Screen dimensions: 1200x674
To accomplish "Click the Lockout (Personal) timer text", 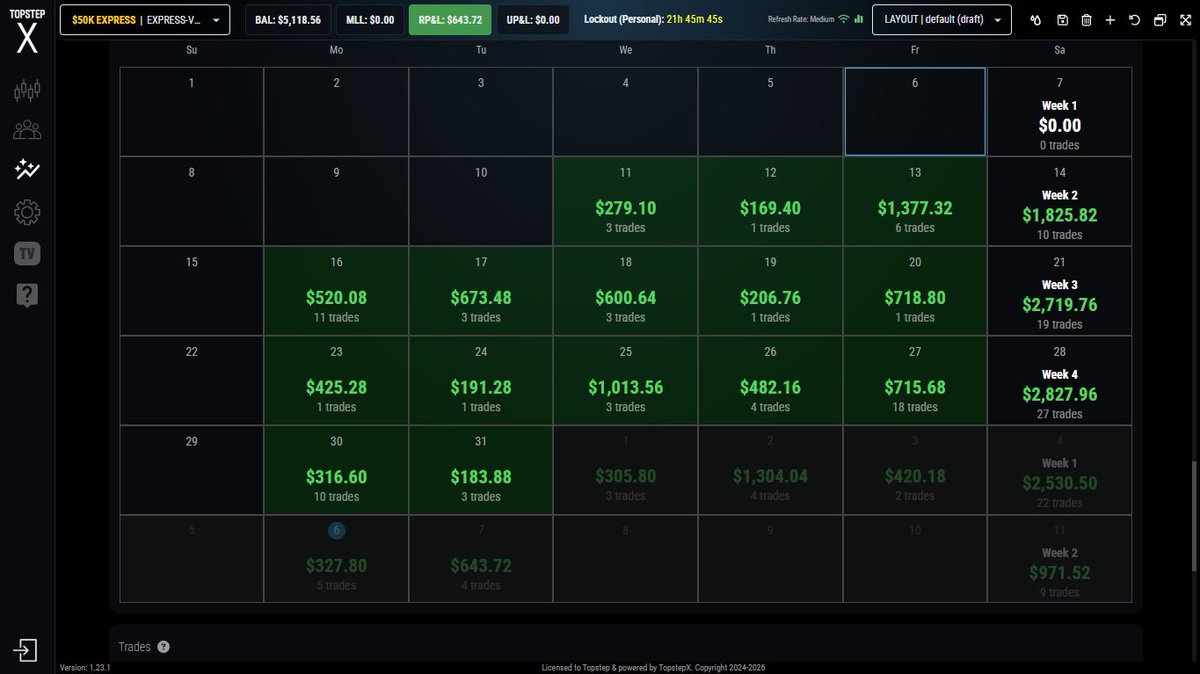I will pyautogui.click(x=653, y=20).
